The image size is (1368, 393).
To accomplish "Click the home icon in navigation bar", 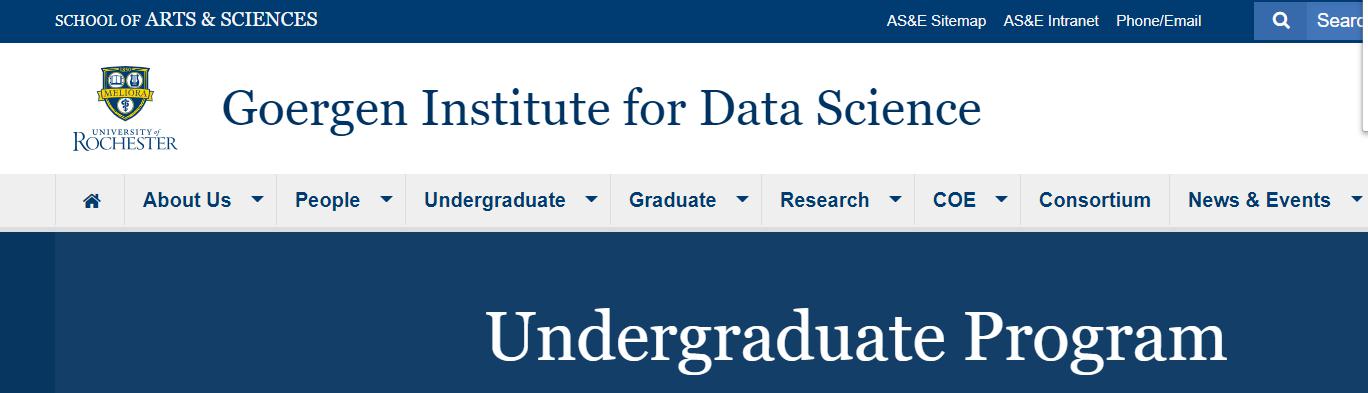I will point(91,200).
